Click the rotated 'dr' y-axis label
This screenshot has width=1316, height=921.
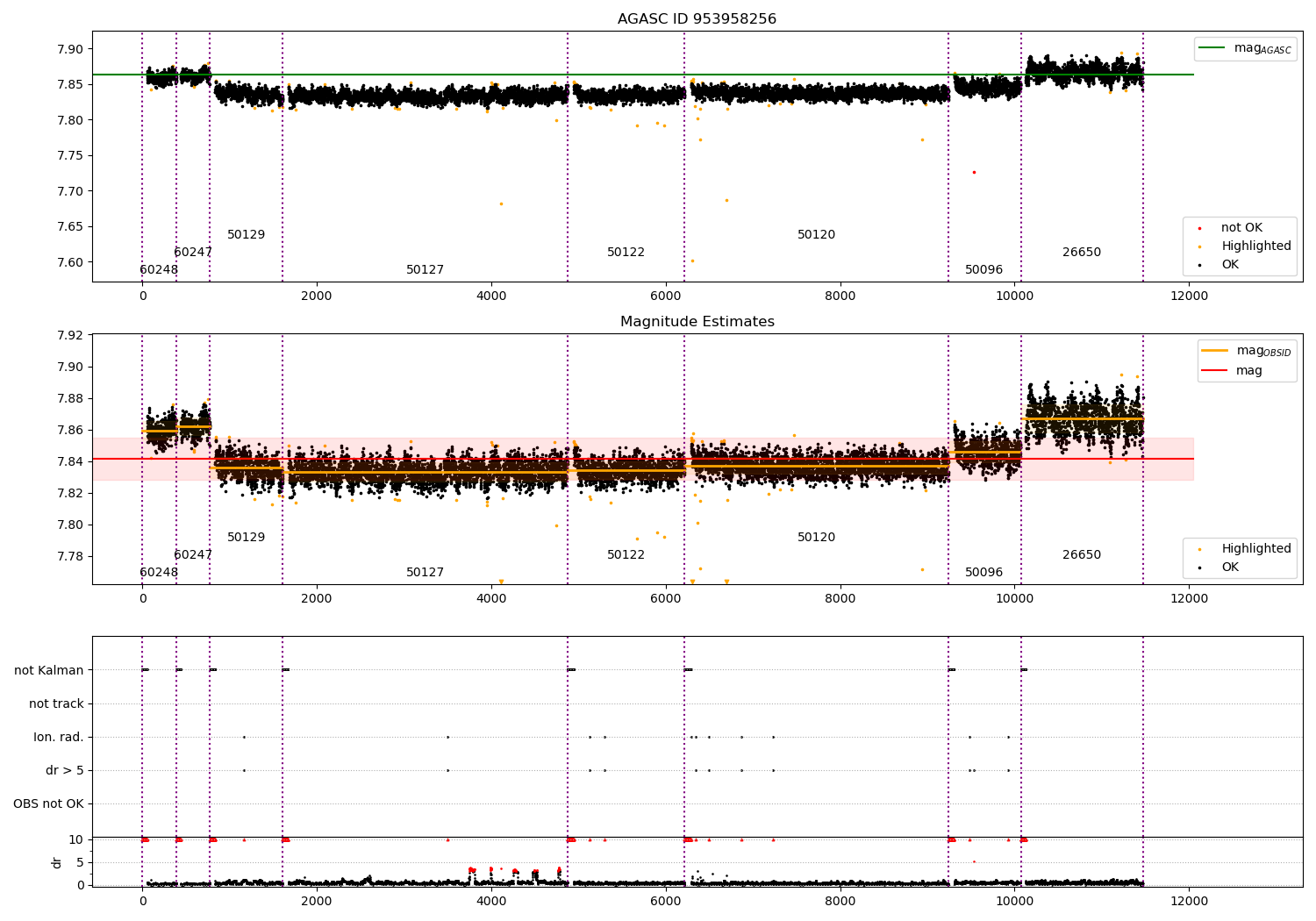(57, 862)
